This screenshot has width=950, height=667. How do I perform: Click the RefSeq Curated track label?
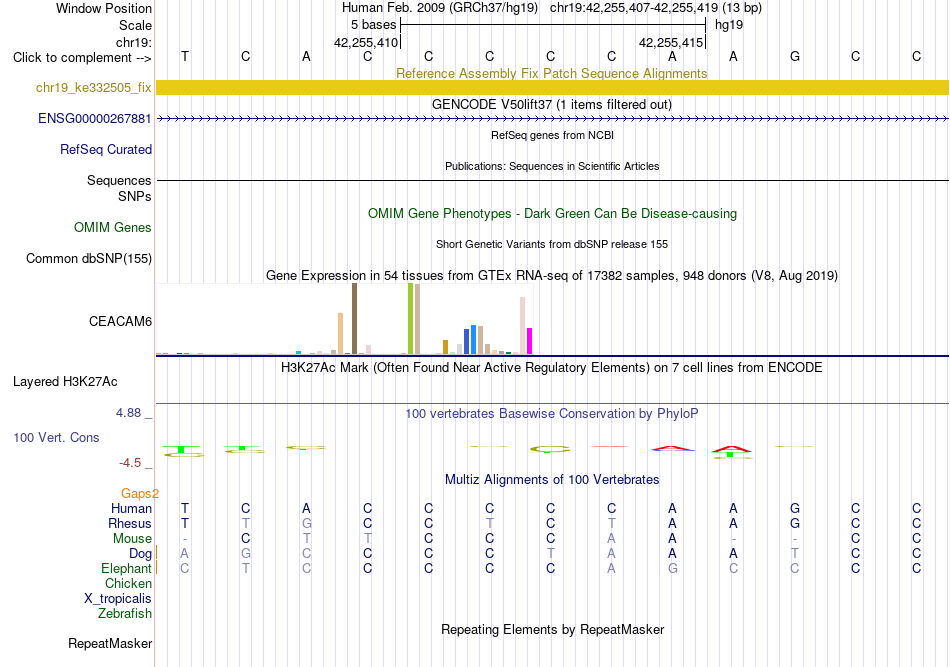coord(105,150)
